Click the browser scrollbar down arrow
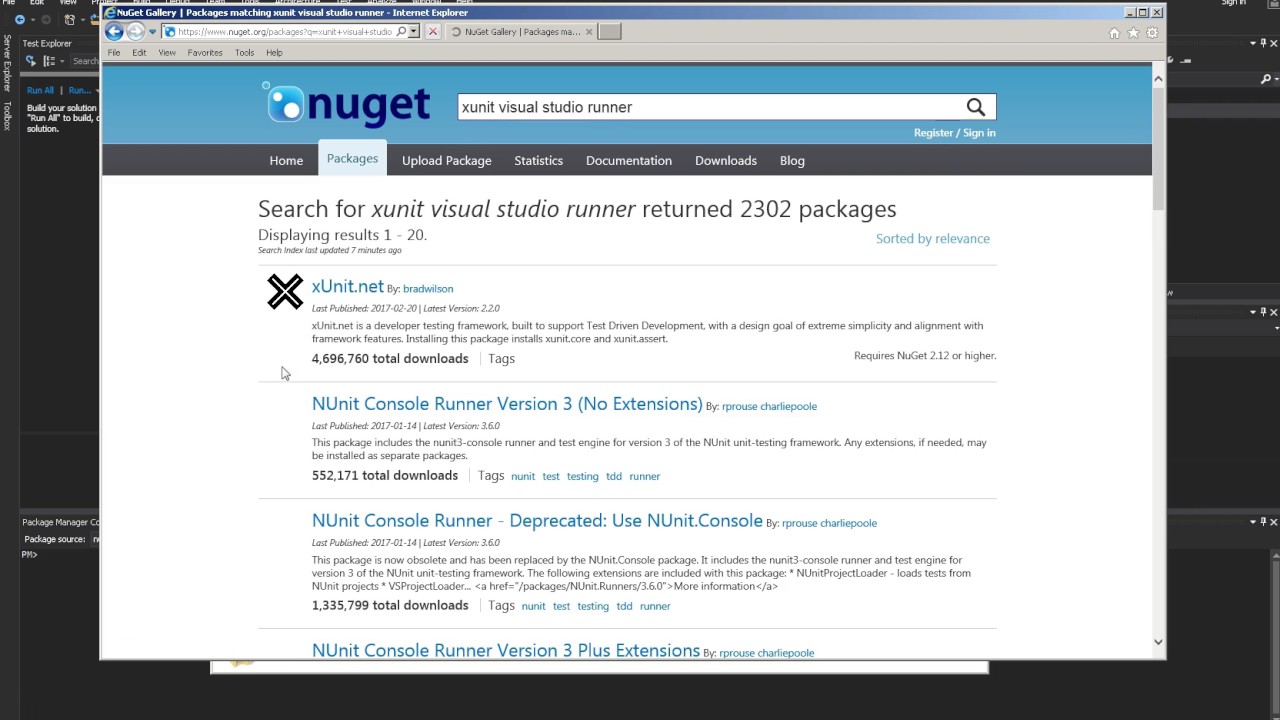Screen dimensions: 1280x720 coord(1158,642)
